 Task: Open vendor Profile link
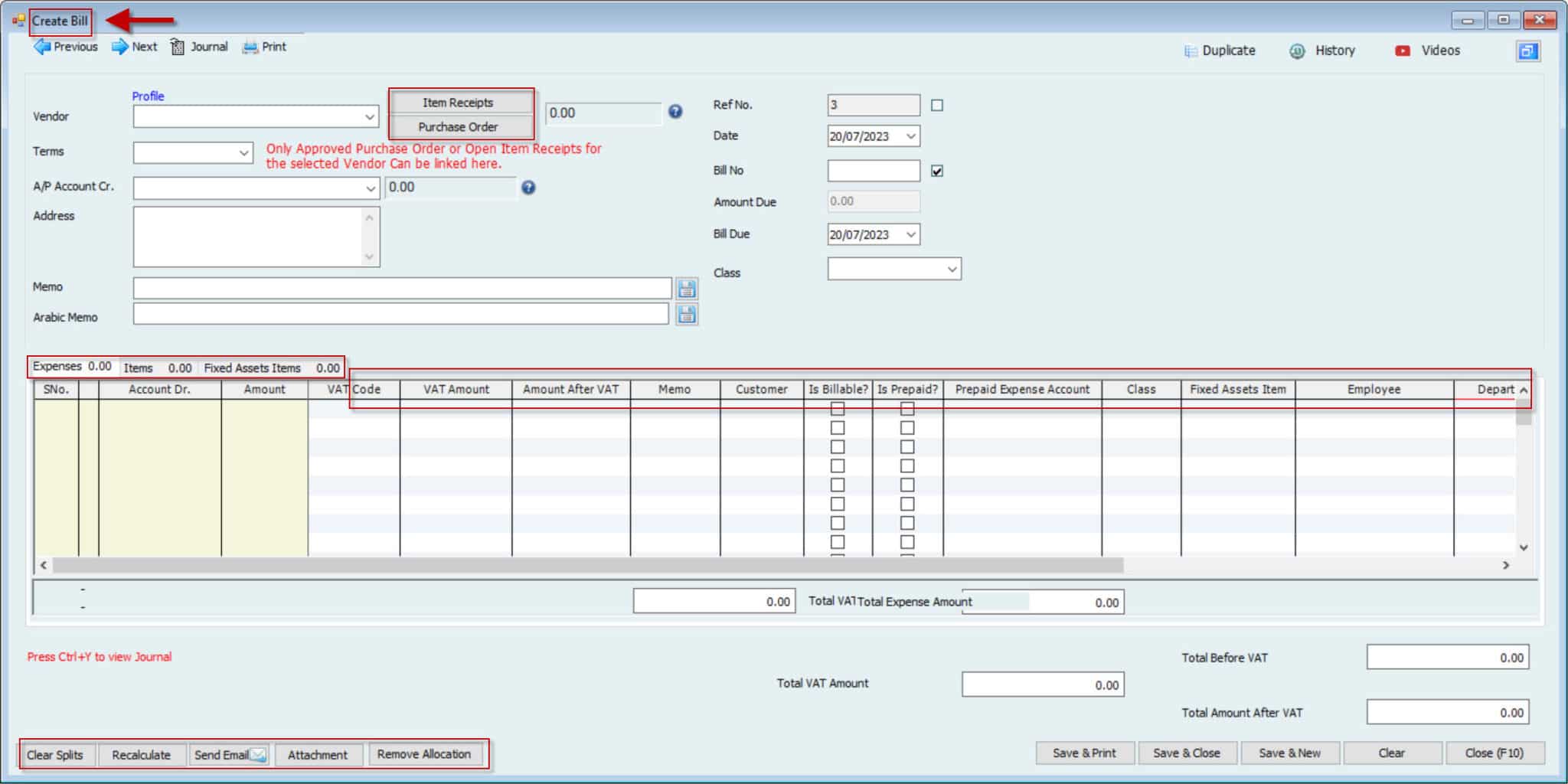pyautogui.click(x=148, y=96)
